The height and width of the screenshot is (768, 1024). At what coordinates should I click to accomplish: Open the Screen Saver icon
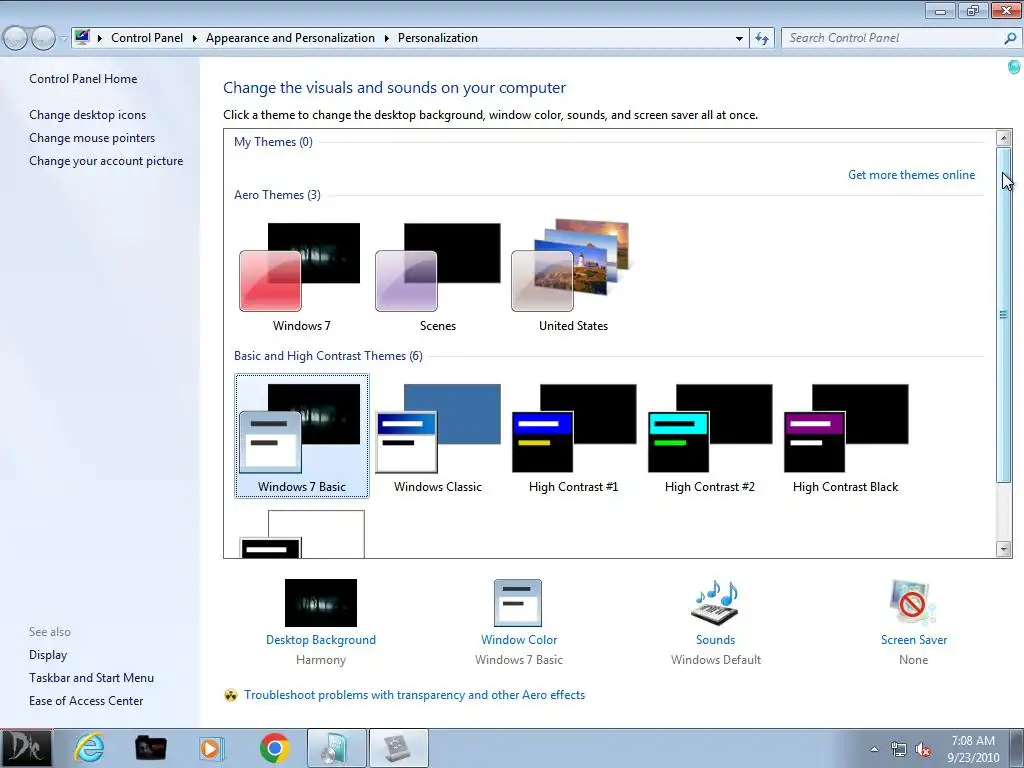pos(913,603)
